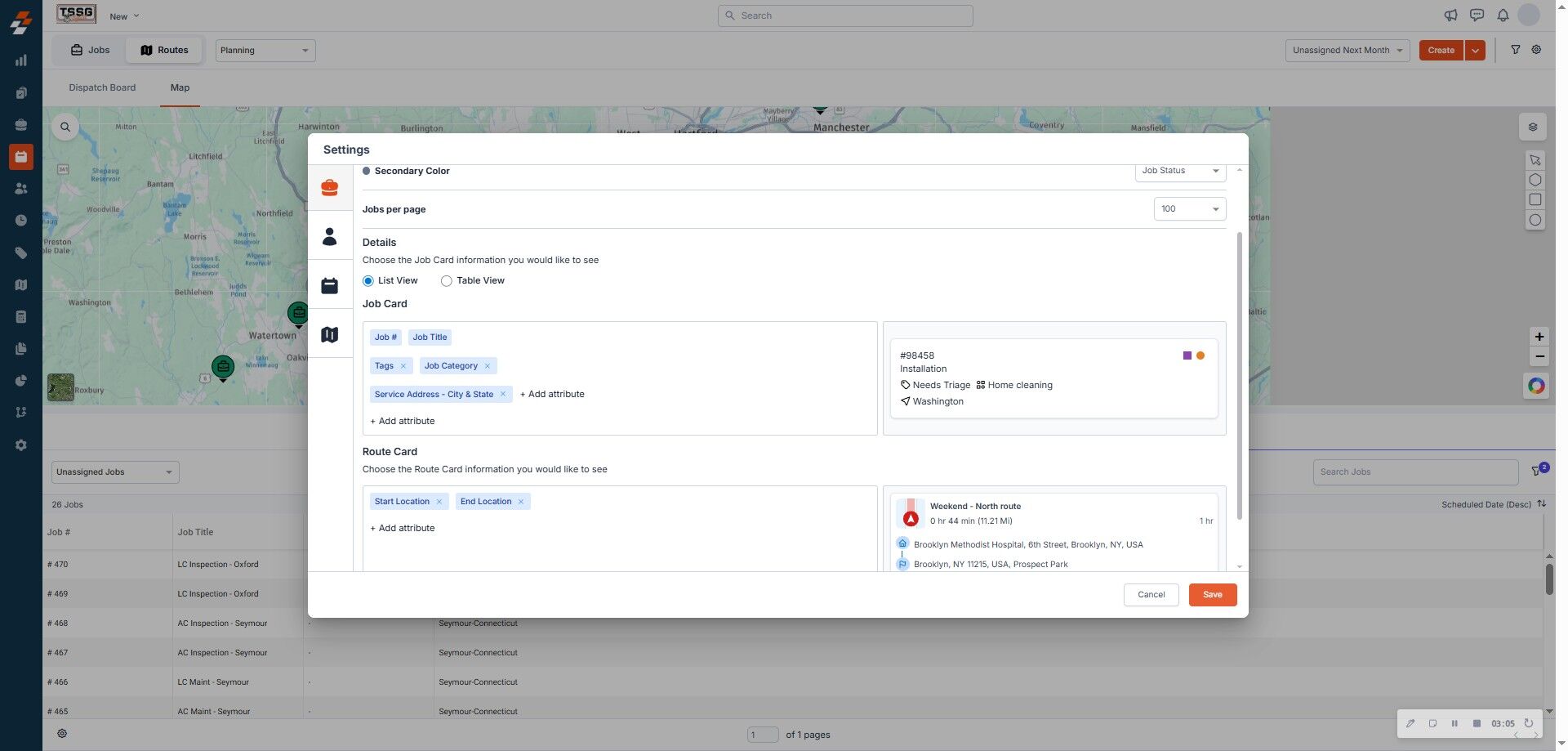
Task: Open the folded map icon in the dark left sidebar
Action: coord(21,284)
